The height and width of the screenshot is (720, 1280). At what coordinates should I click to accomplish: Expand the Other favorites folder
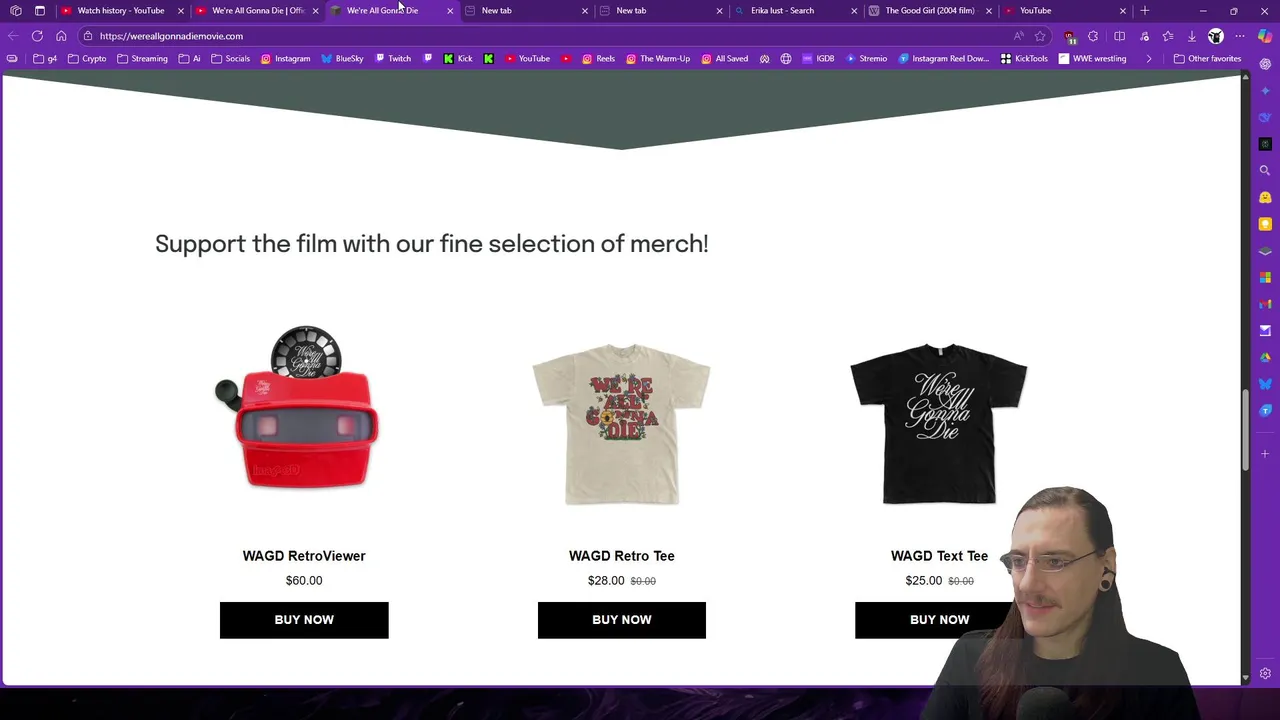(x=1207, y=59)
